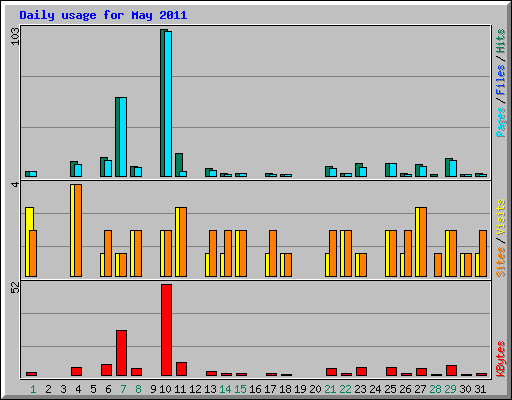
Task: Select the day 14 axis label
Action: click(x=225, y=389)
